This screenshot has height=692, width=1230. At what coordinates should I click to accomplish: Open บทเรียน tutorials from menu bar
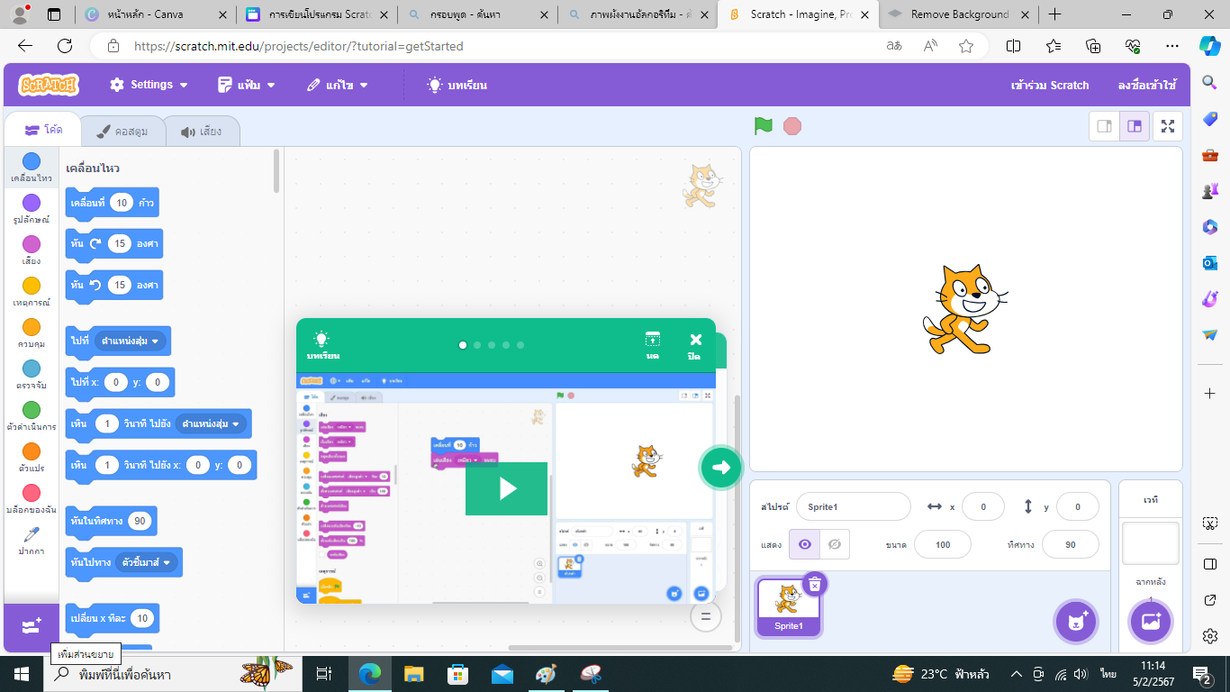457,85
